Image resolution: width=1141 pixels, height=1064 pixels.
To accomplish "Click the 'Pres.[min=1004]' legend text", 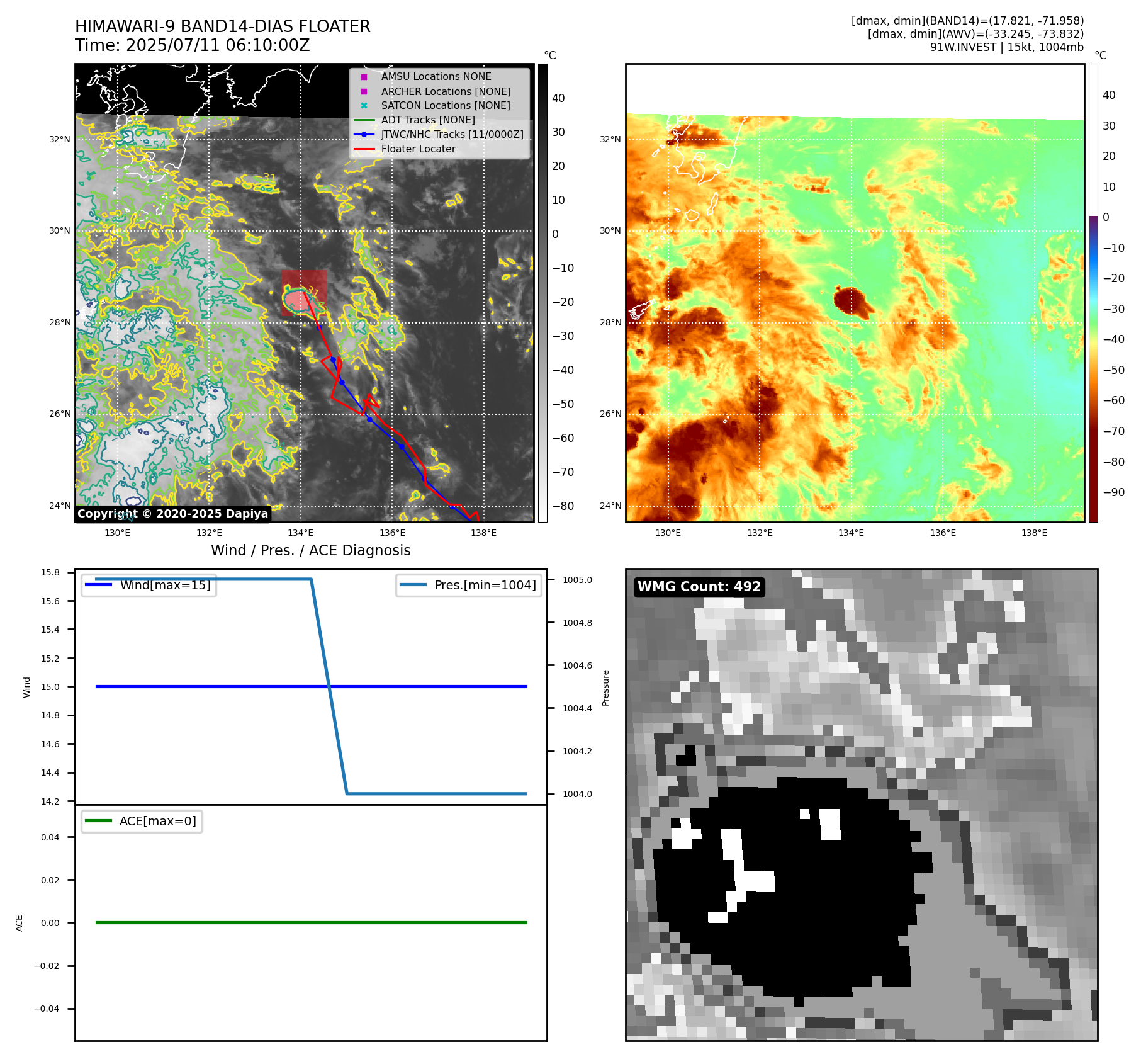I will tap(485, 585).
